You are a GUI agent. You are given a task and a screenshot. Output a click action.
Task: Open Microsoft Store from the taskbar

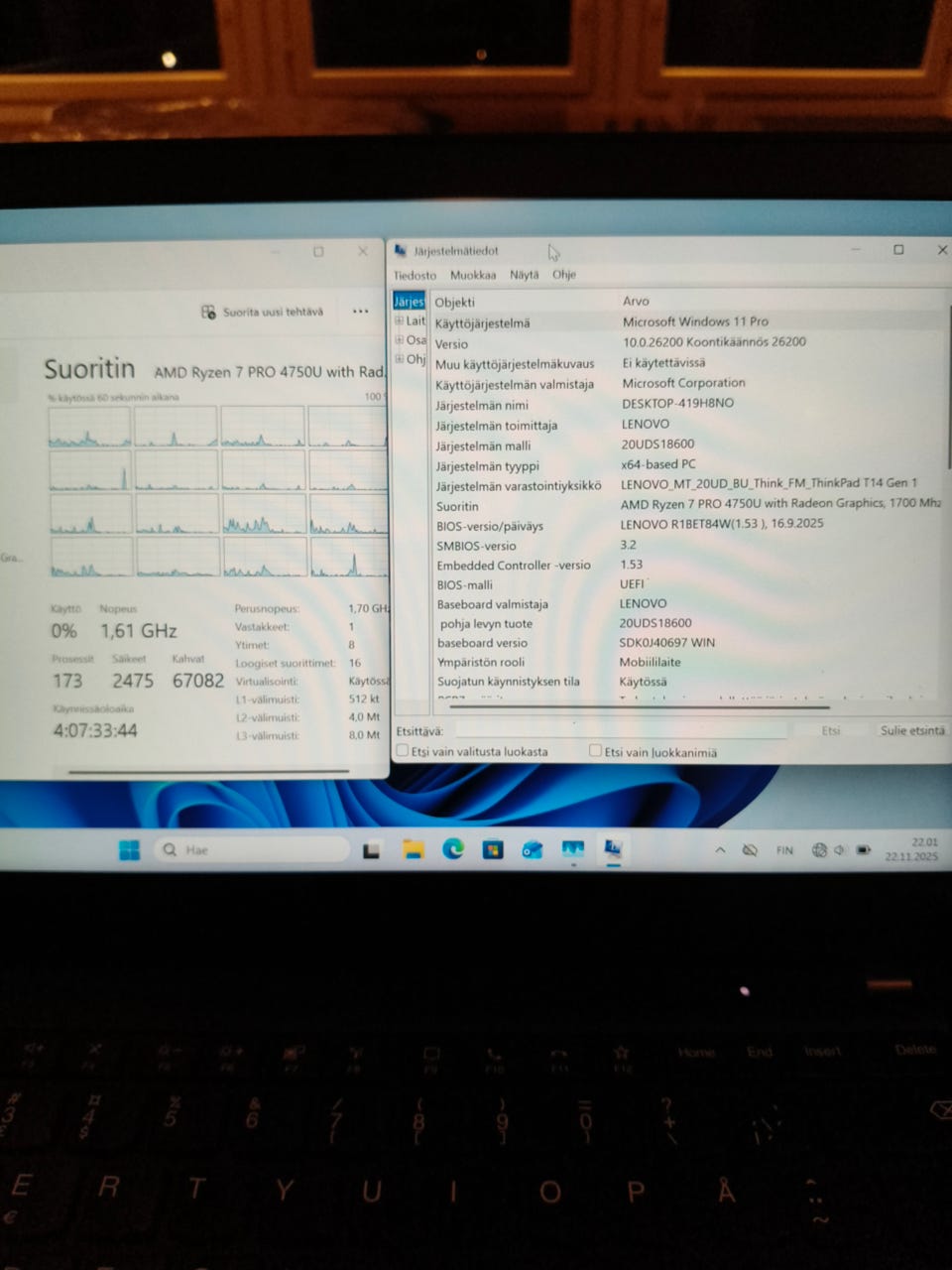(493, 849)
